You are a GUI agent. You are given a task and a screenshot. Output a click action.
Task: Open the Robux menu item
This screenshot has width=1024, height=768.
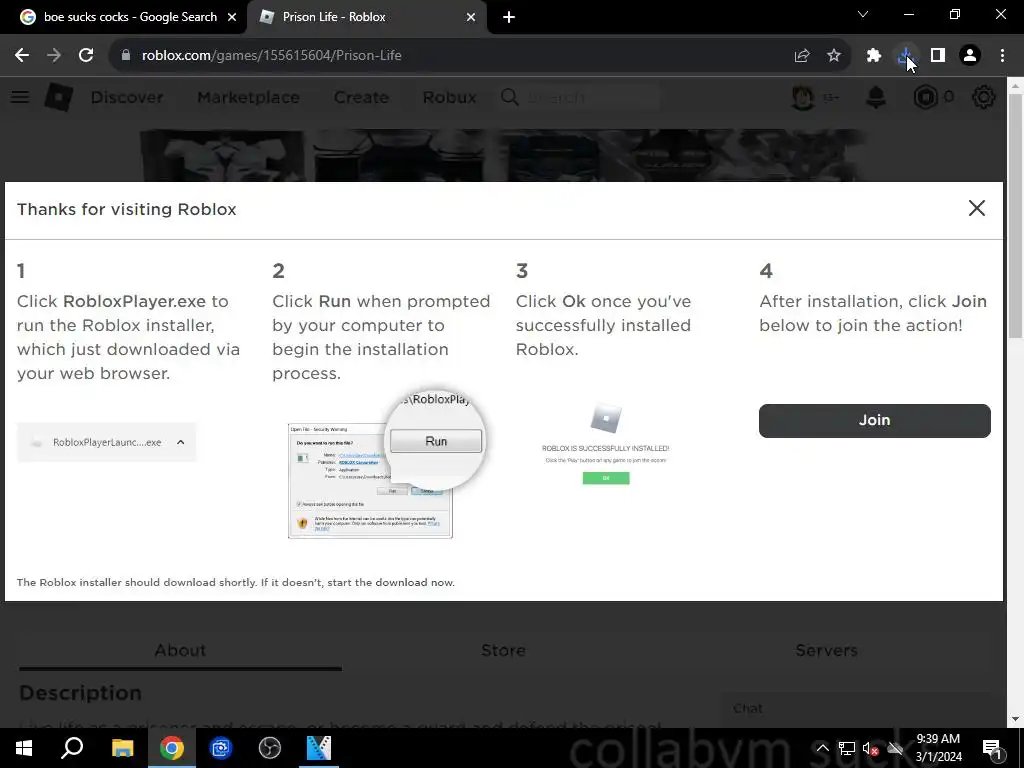tap(449, 97)
